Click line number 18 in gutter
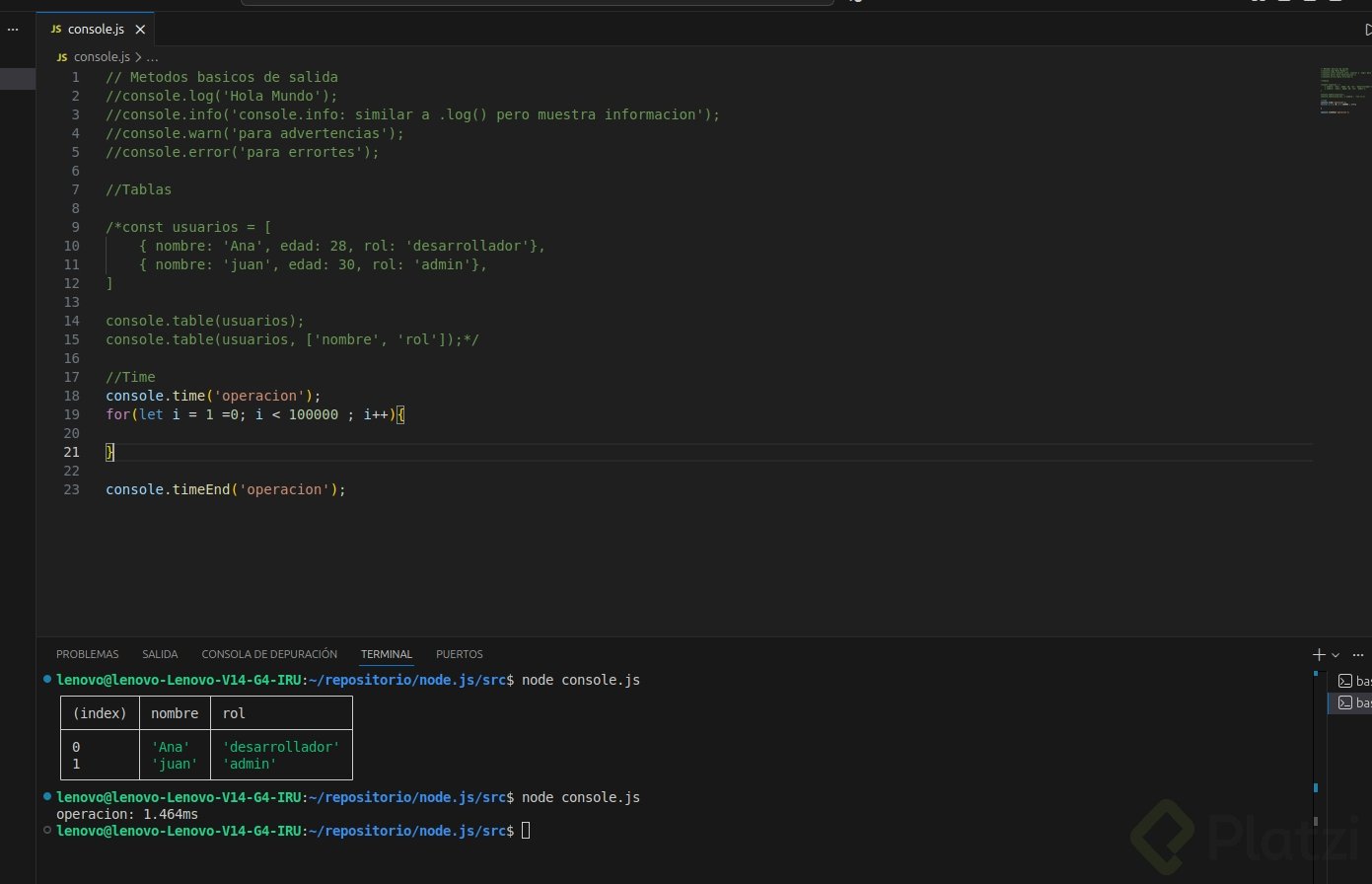This screenshot has width=1372, height=884. (x=72, y=396)
